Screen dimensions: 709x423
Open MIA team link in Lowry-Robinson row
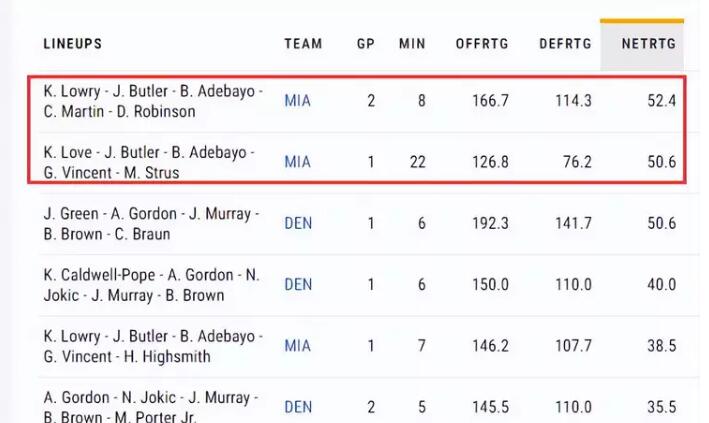[298, 100]
